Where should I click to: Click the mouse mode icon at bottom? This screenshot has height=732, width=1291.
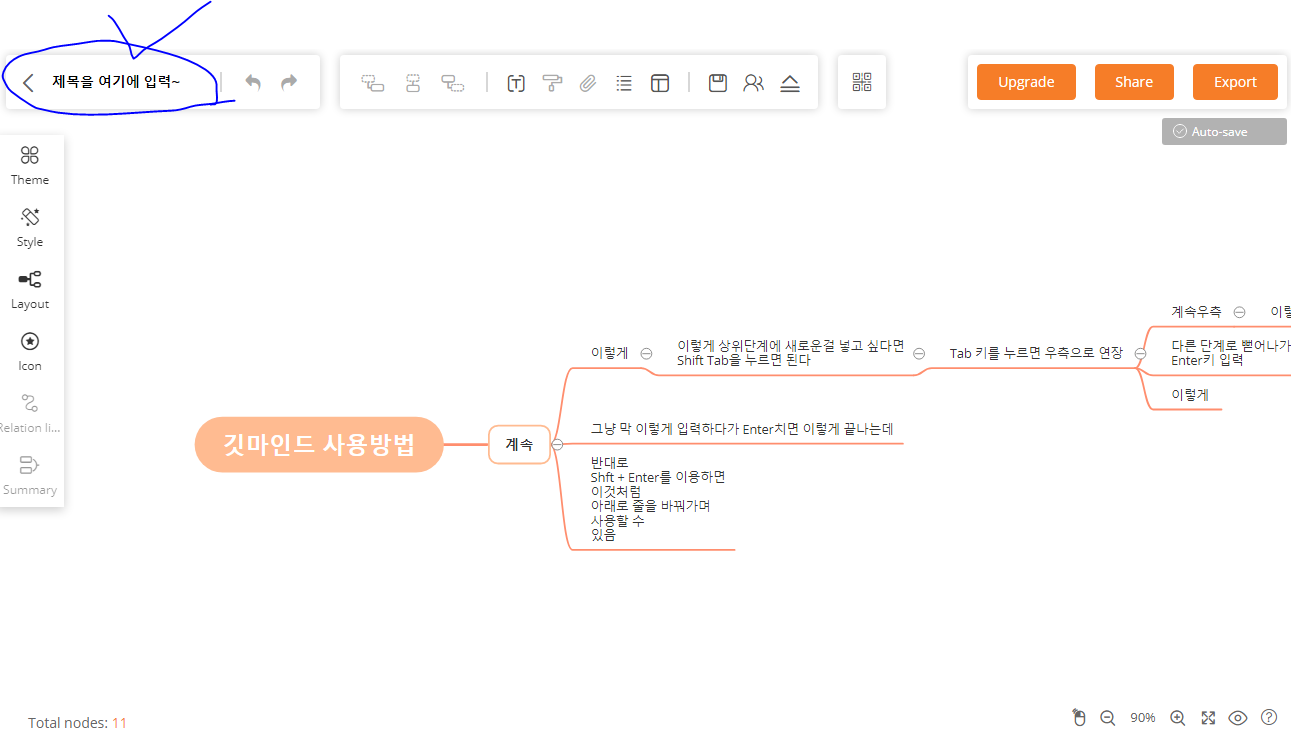(1078, 717)
